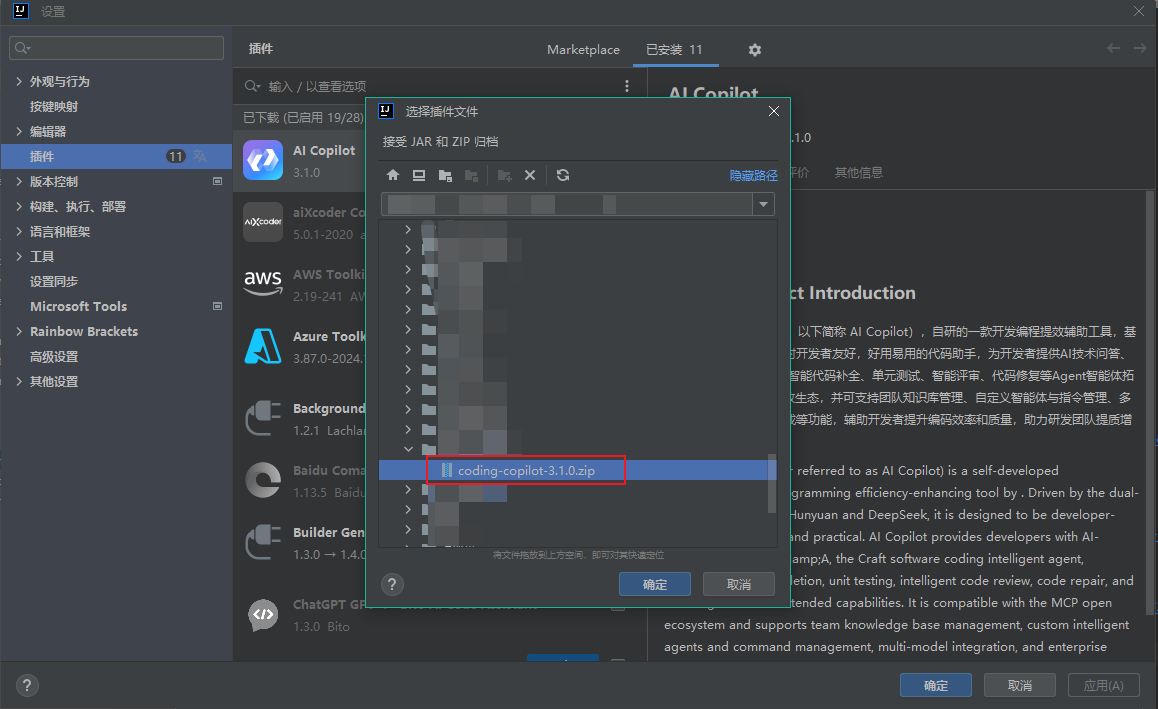Open help in the settings window footer
Viewport: 1158px width, 709px height.
(x=27, y=685)
